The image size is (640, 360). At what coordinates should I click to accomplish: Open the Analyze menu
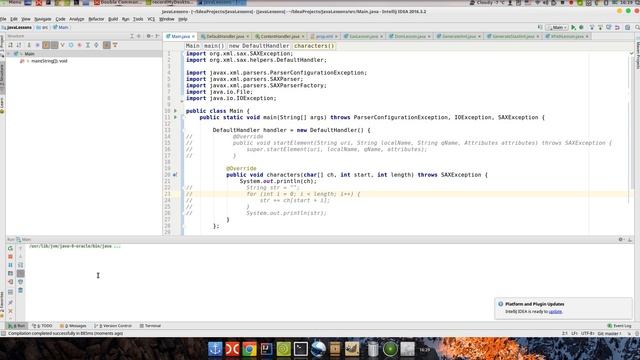(76, 19)
